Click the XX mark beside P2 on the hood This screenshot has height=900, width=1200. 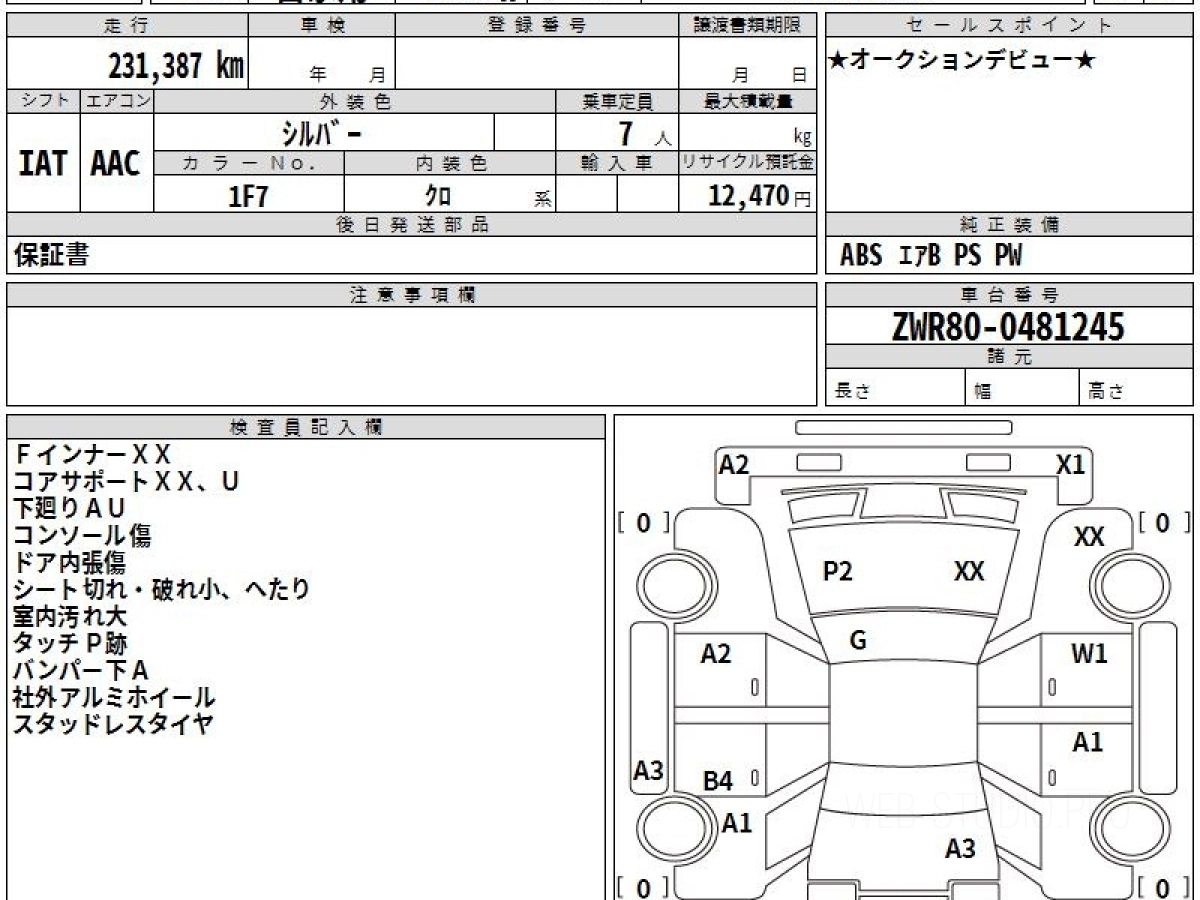[969, 572]
